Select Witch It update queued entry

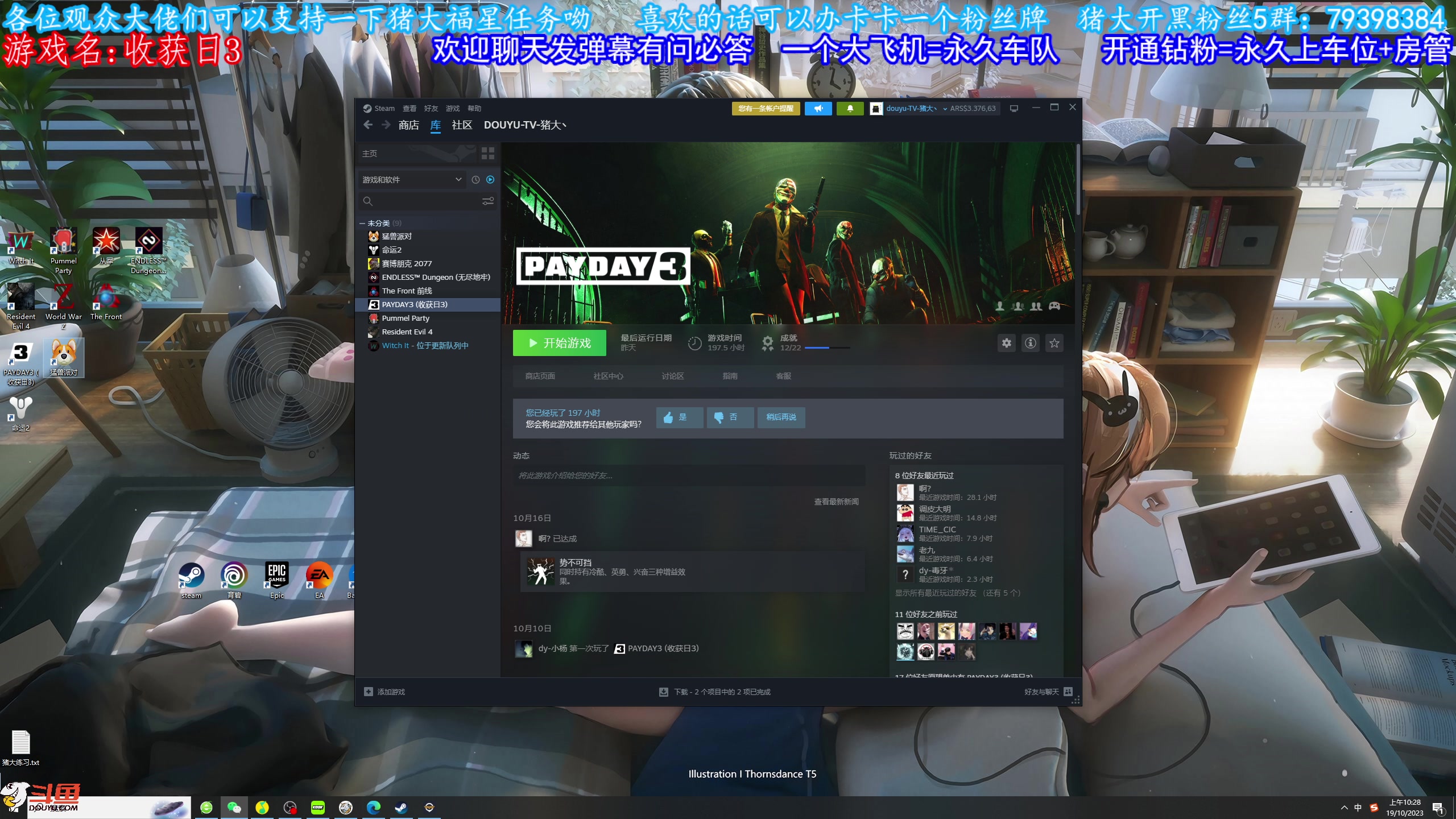coord(428,346)
